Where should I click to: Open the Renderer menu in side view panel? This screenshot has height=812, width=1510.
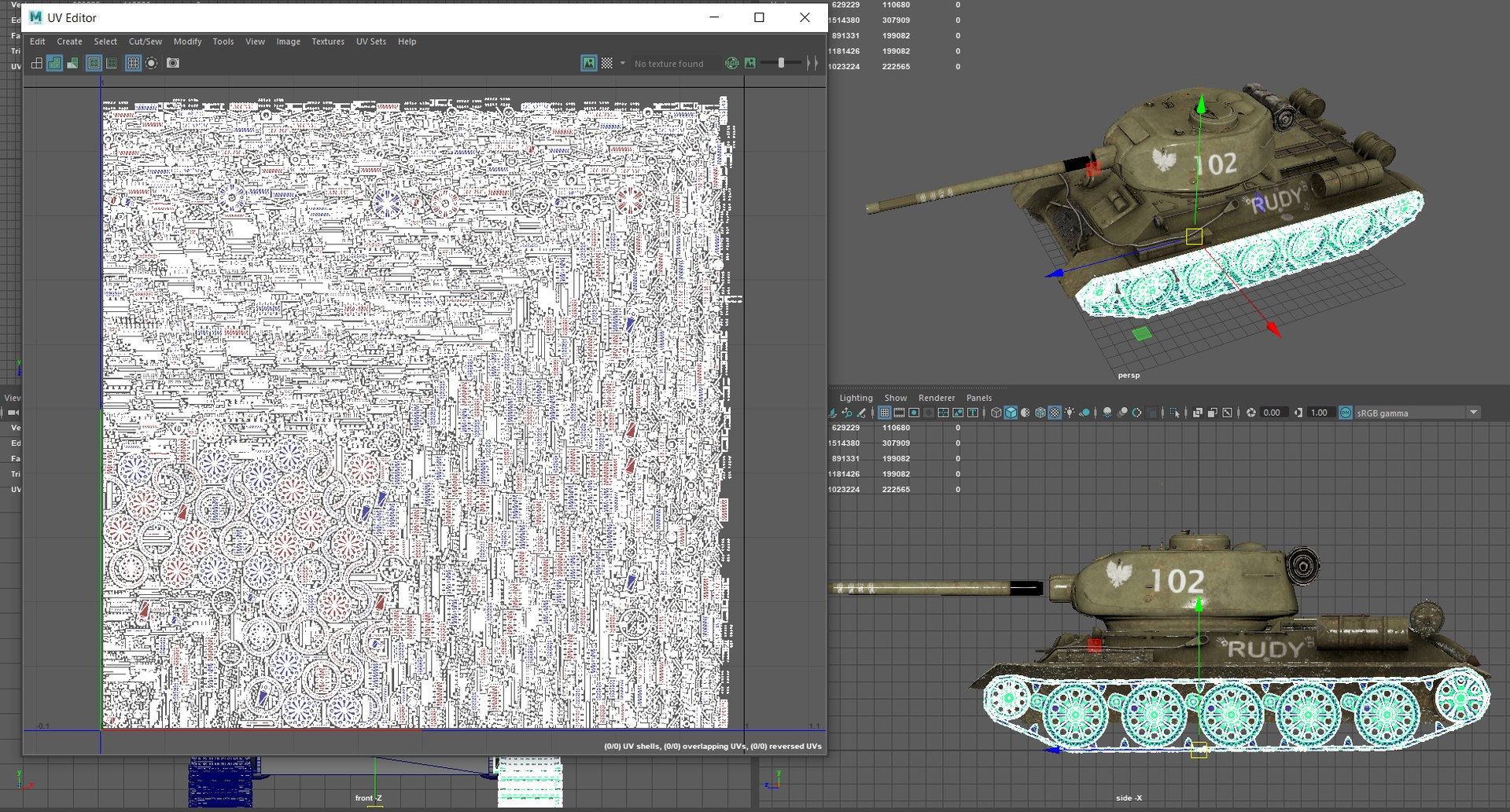[937, 398]
